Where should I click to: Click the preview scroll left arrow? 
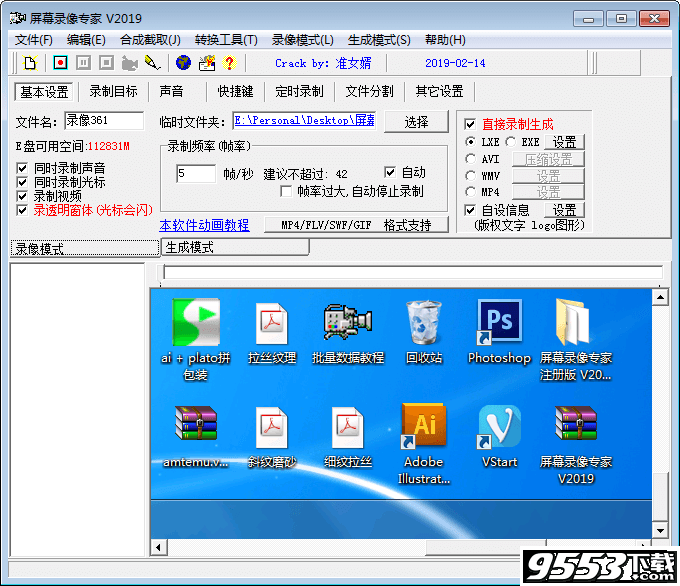pos(158,547)
